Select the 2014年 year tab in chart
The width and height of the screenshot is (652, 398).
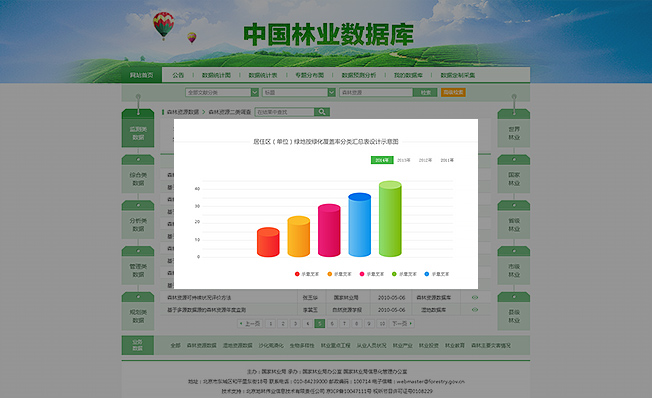tap(382, 160)
